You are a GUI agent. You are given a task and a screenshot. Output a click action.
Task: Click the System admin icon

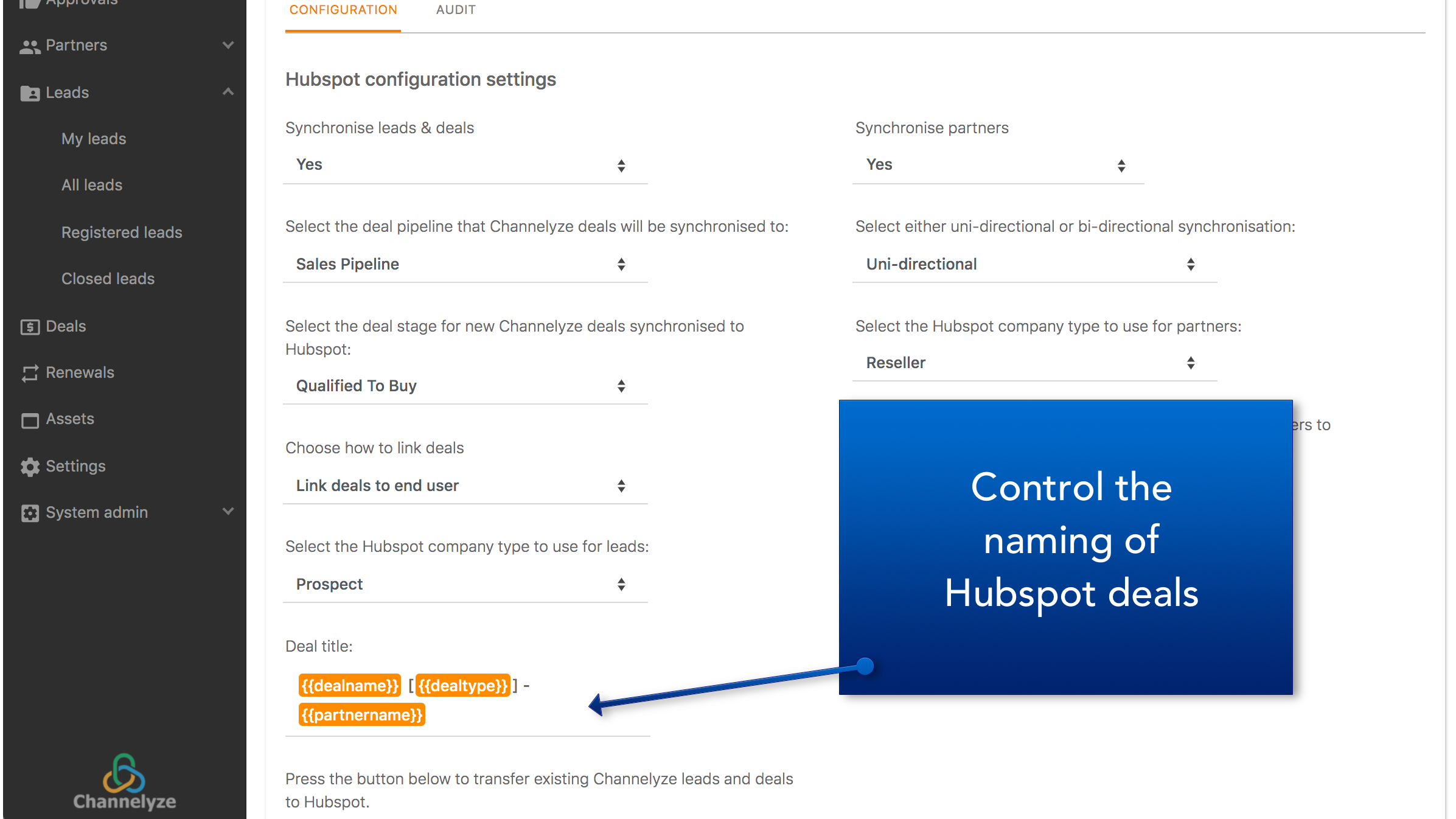30,513
